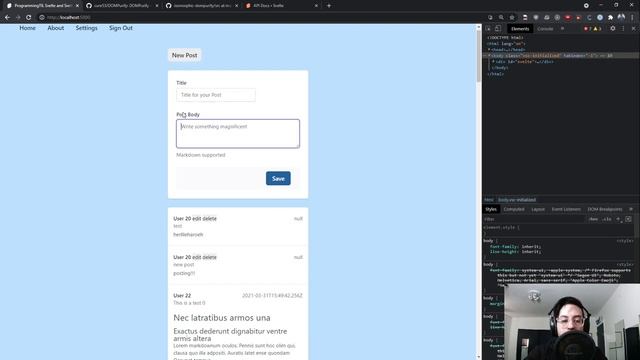This screenshot has width=640, height=360.
Task: Open the Event Listeners pane tab
Action: pyautogui.click(x=566, y=209)
